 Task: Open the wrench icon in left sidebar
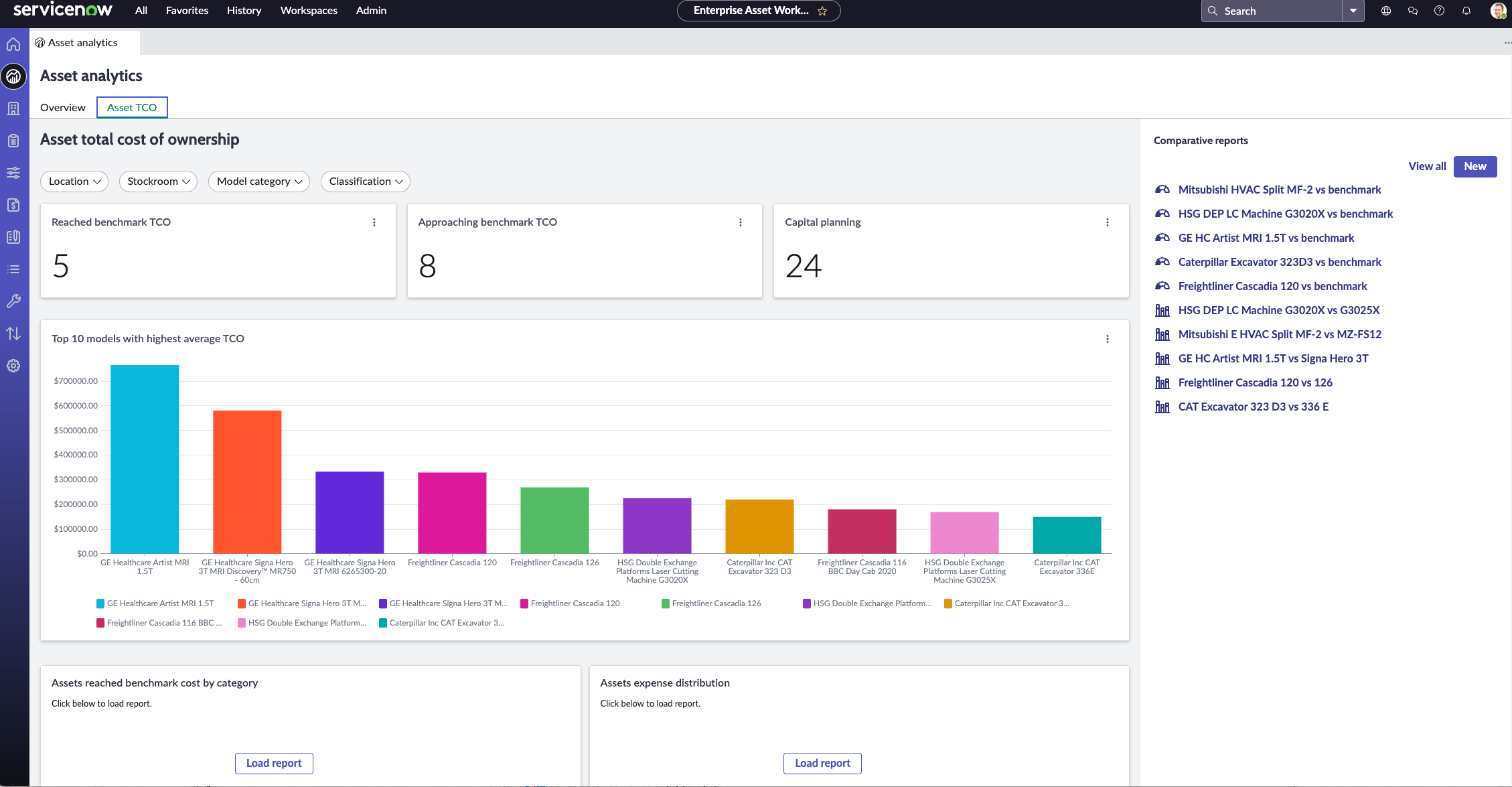pos(13,301)
